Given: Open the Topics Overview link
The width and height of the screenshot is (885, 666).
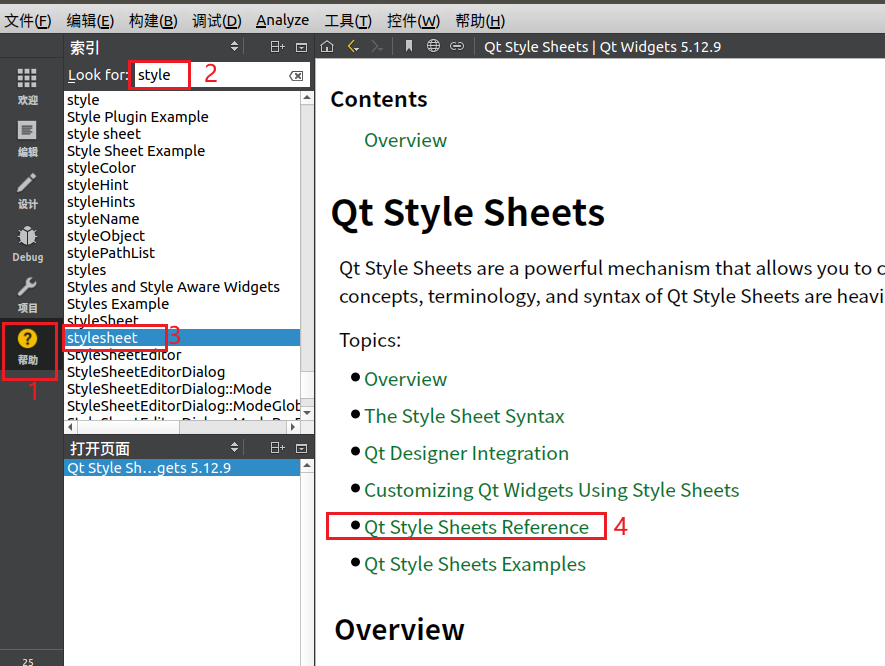Looking at the screenshot, I should [405, 379].
